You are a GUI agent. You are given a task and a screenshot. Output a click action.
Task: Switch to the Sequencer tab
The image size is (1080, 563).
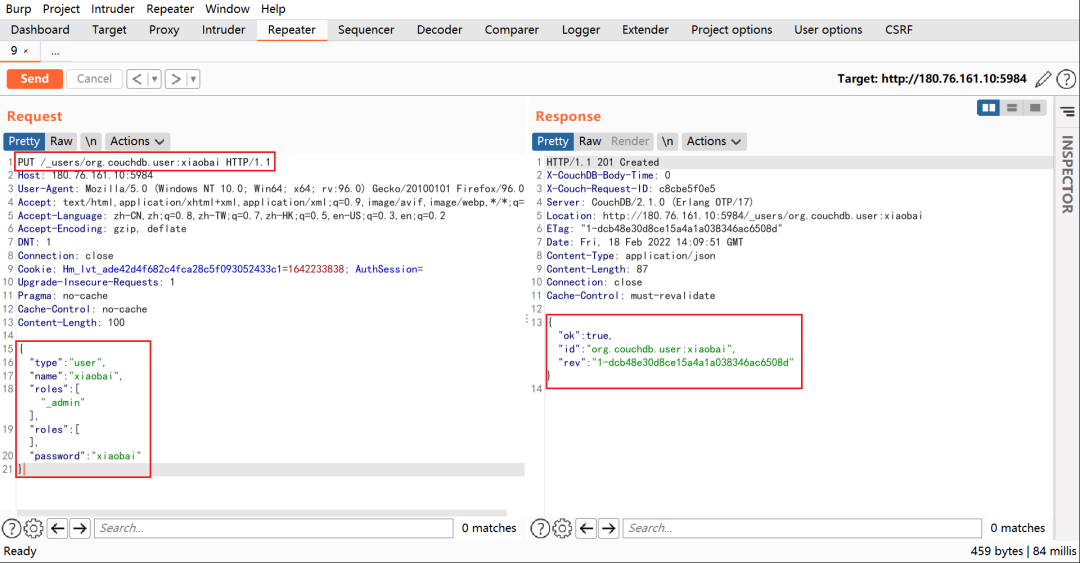(x=366, y=30)
